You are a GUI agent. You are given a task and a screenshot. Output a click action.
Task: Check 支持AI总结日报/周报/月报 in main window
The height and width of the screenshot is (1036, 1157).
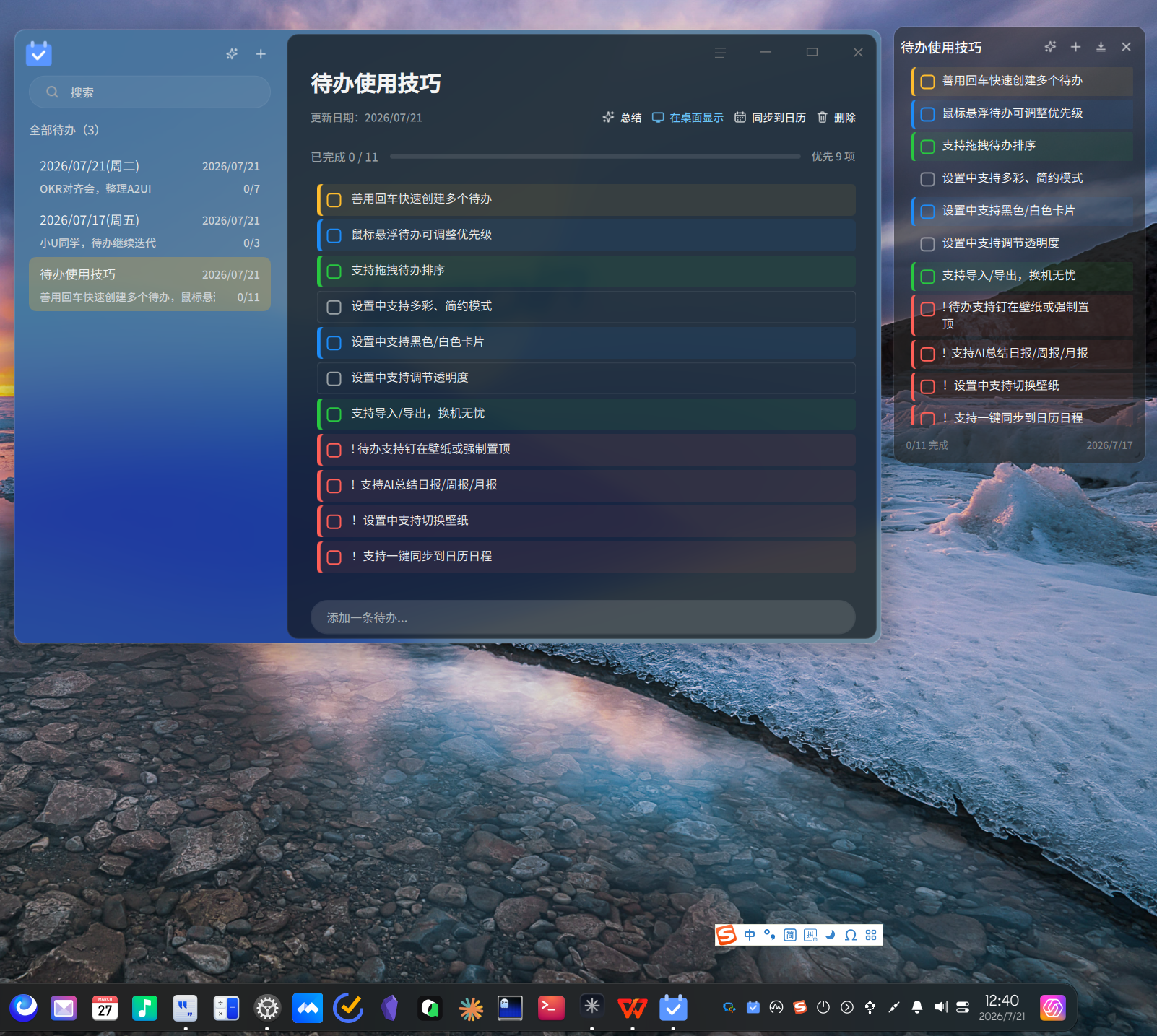tap(334, 486)
